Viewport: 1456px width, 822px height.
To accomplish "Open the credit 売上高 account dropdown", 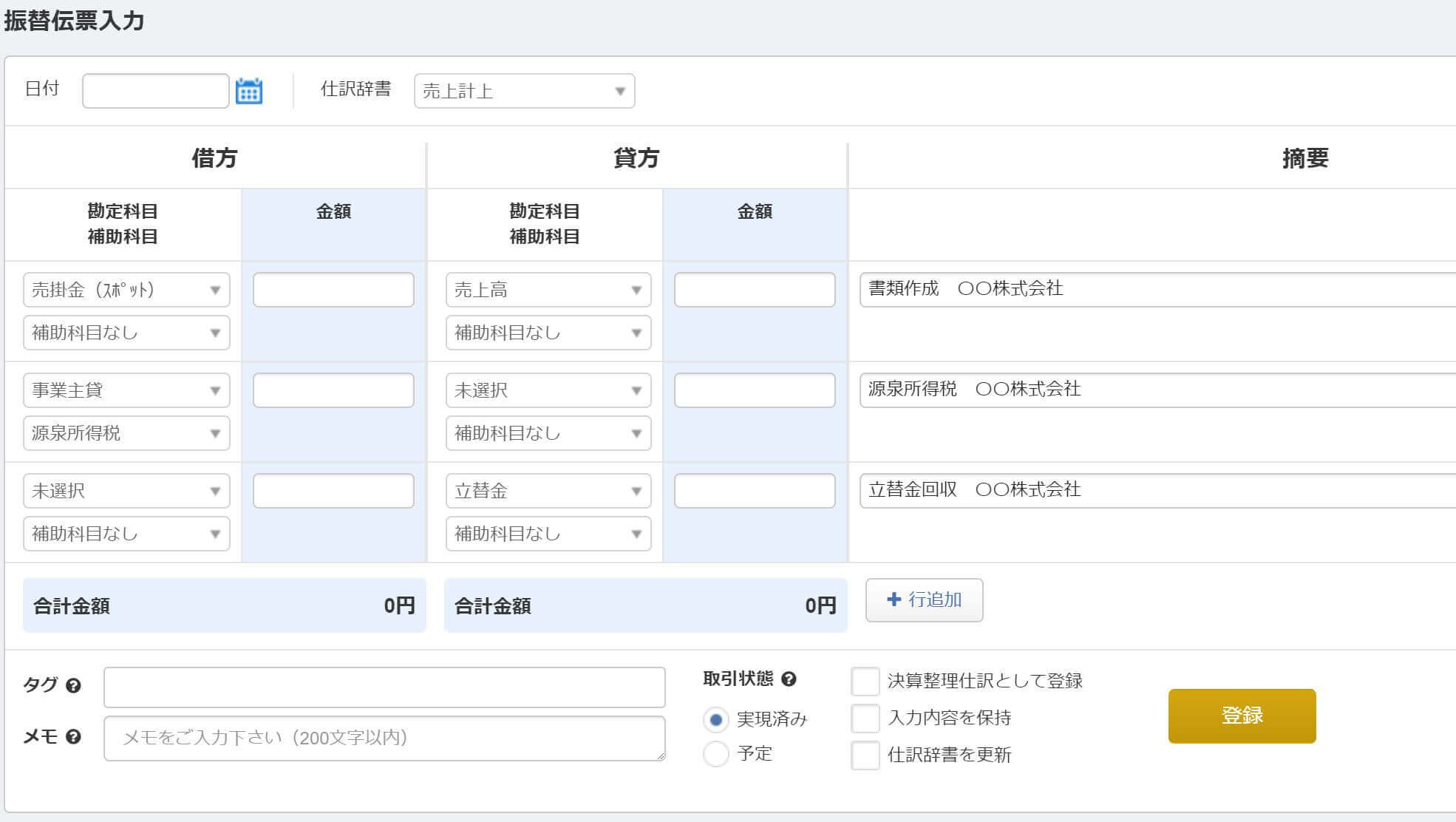I will [548, 290].
